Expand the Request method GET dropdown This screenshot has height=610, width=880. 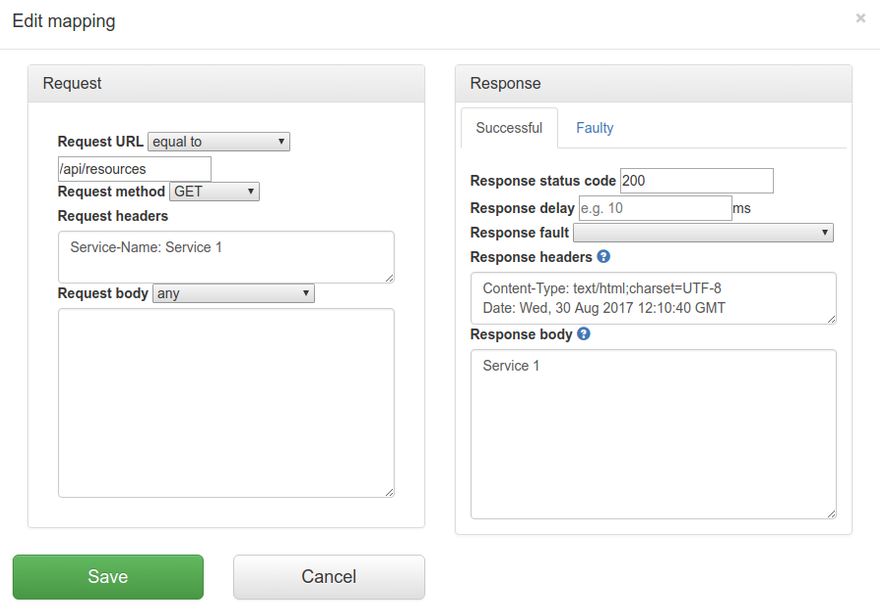[214, 191]
